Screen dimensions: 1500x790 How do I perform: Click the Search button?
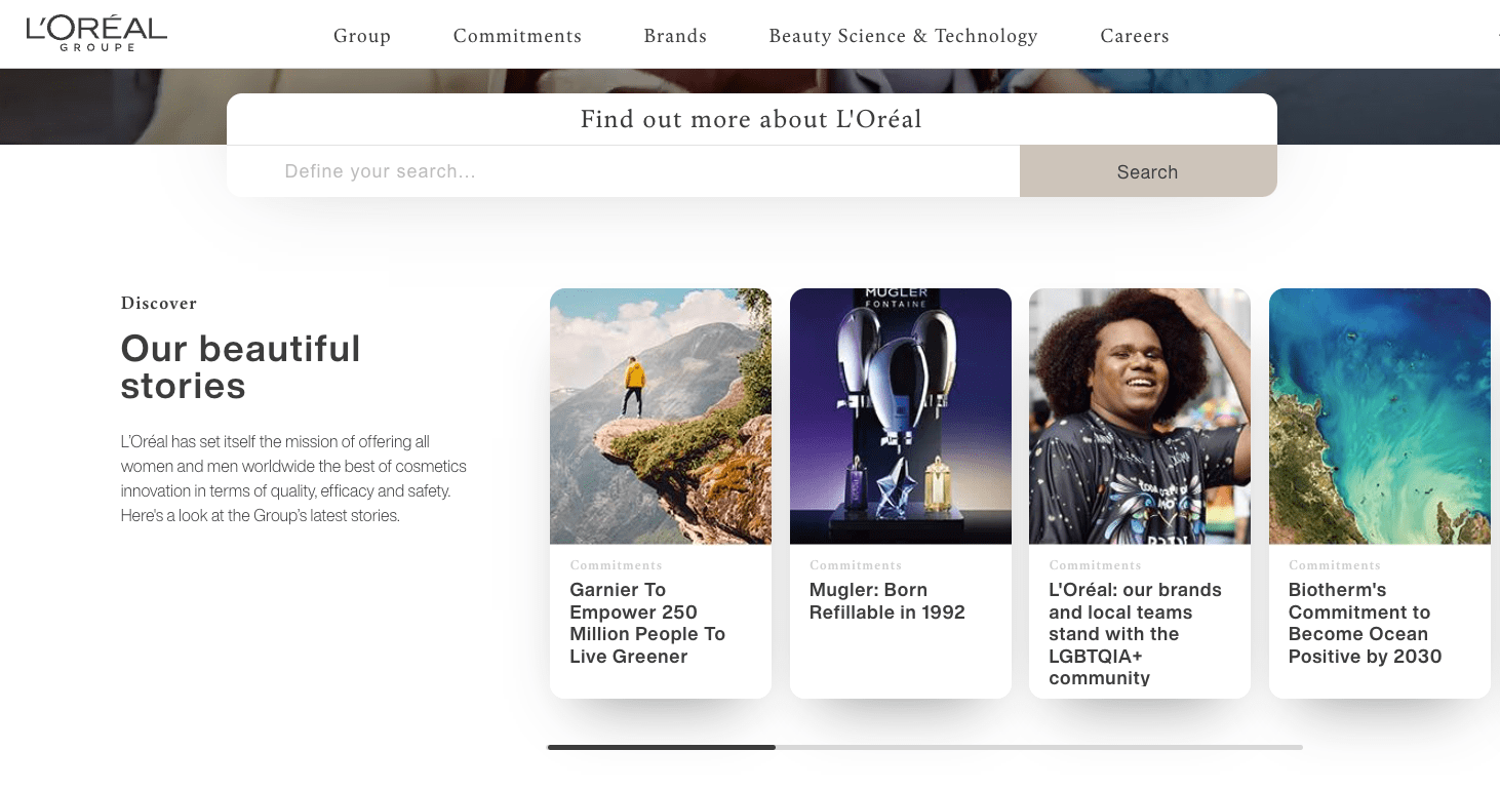[1148, 171]
